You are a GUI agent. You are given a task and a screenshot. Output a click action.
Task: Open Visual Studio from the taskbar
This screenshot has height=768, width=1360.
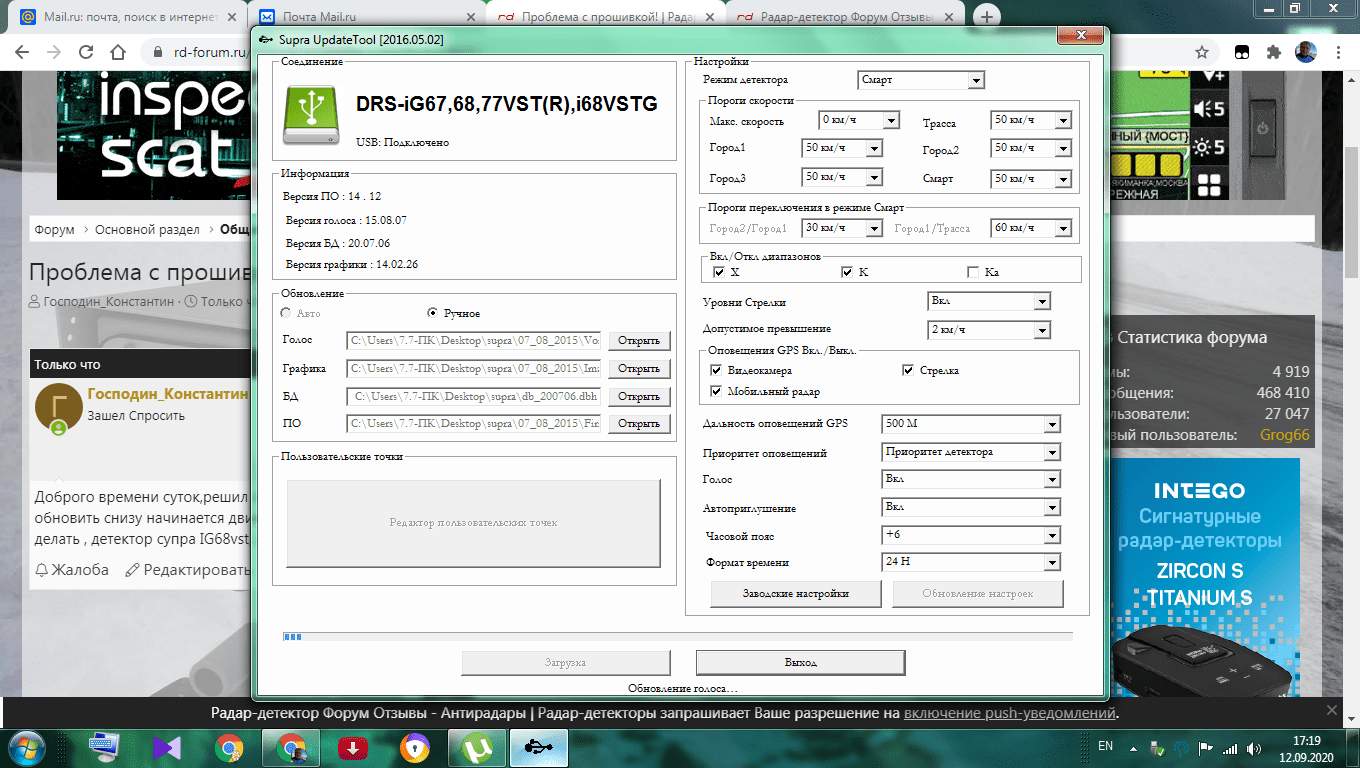tap(167, 747)
